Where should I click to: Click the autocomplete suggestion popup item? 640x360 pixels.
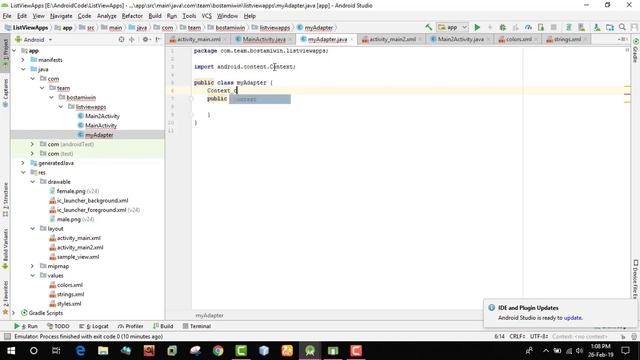[260, 99]
